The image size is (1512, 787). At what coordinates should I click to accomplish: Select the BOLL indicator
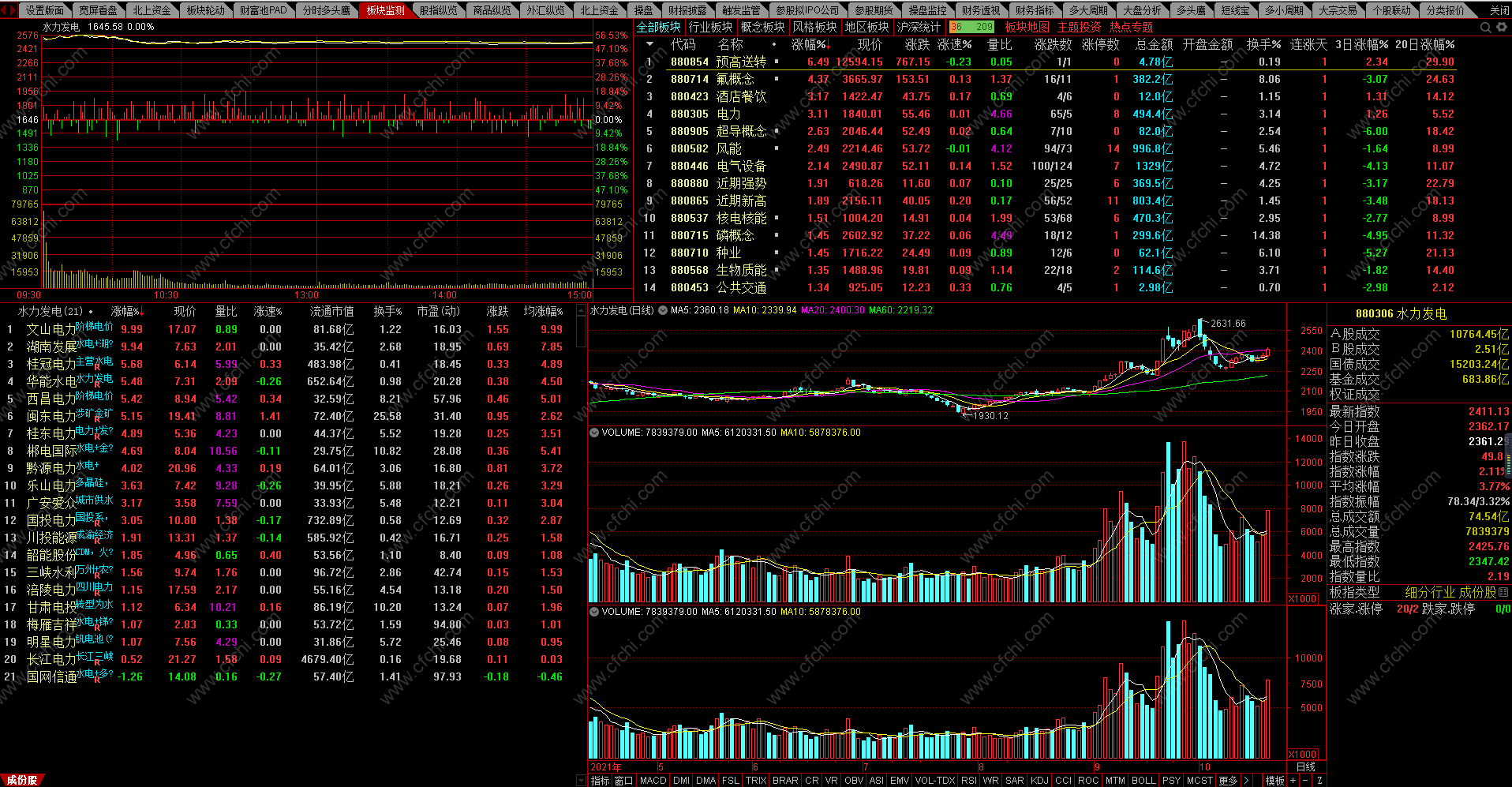click(1143, 781)
